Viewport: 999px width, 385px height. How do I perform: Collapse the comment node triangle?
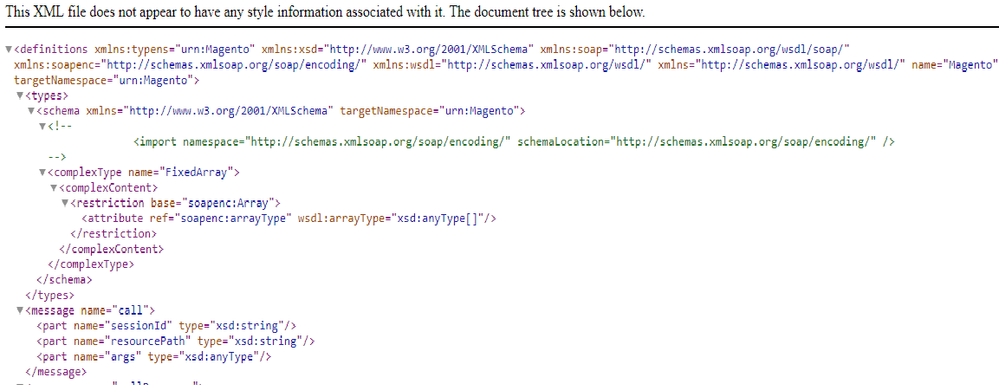(42, 126)
